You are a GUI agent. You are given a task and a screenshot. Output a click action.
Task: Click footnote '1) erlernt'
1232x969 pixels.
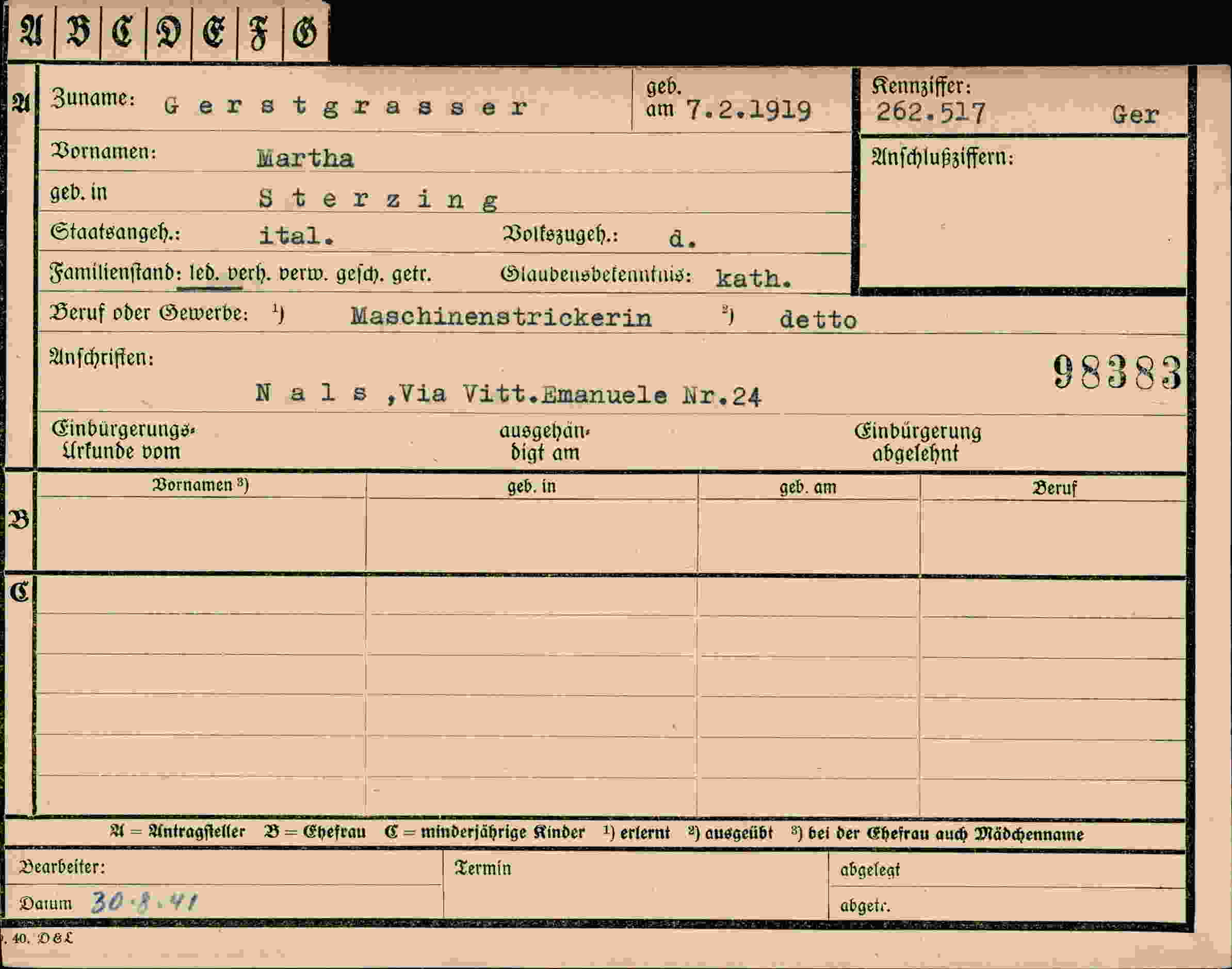pyautogui.click(x=637, y=833)
